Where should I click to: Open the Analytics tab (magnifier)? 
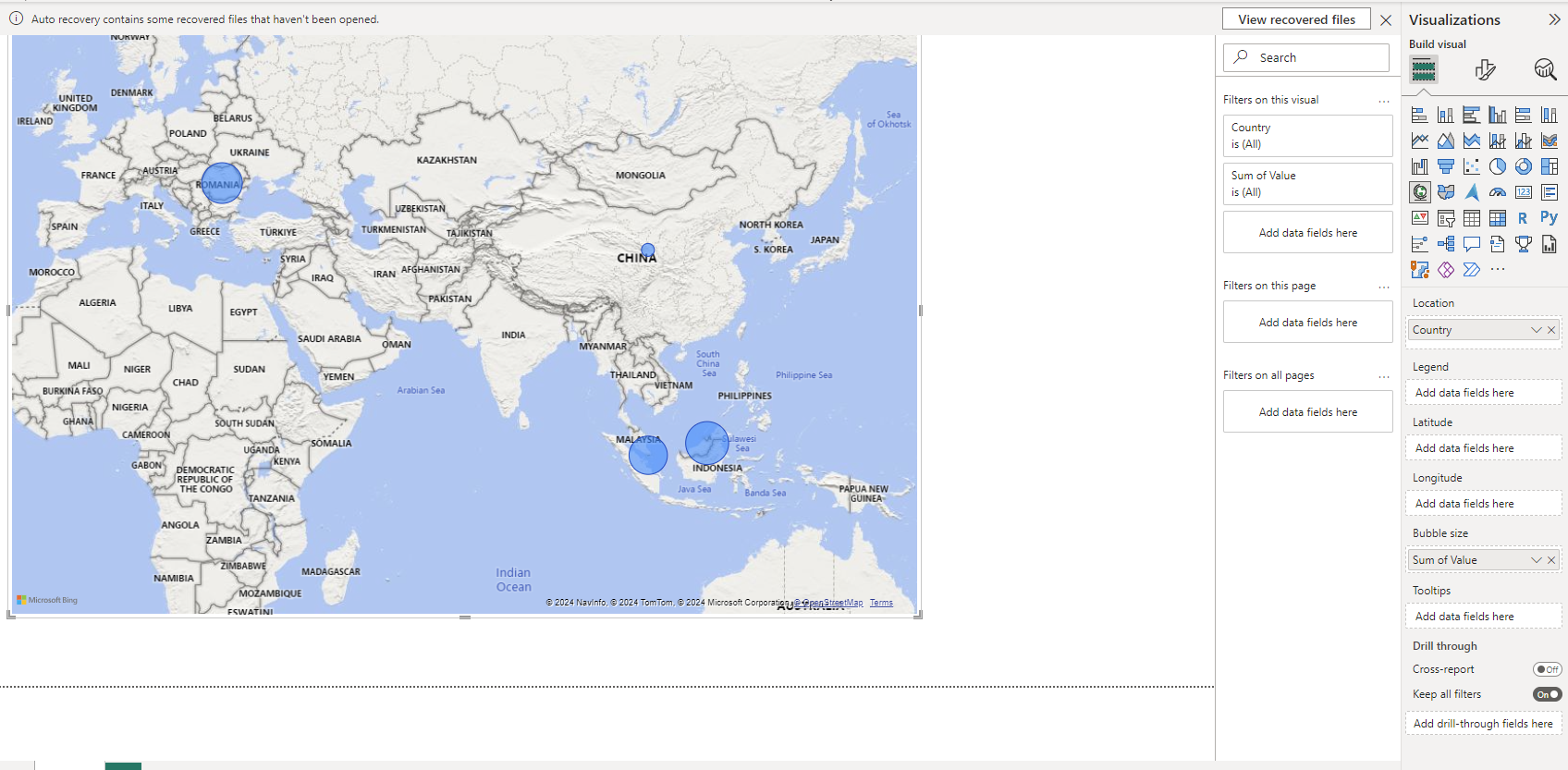coord(1545,69)
